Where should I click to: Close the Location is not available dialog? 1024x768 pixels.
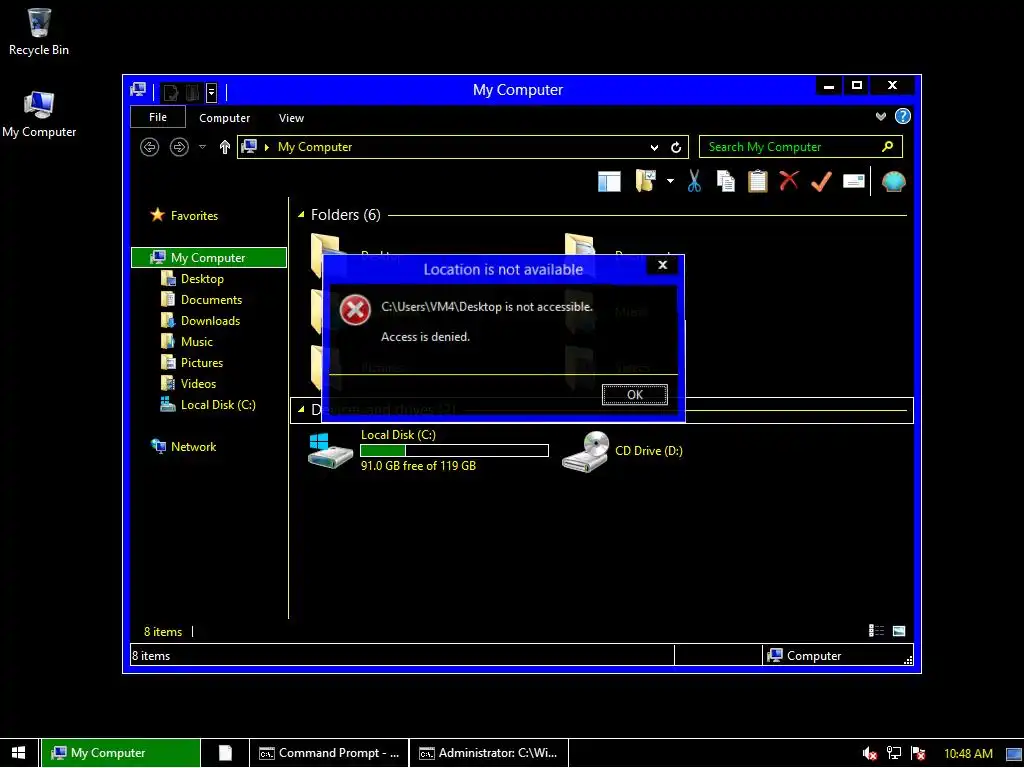662,264
